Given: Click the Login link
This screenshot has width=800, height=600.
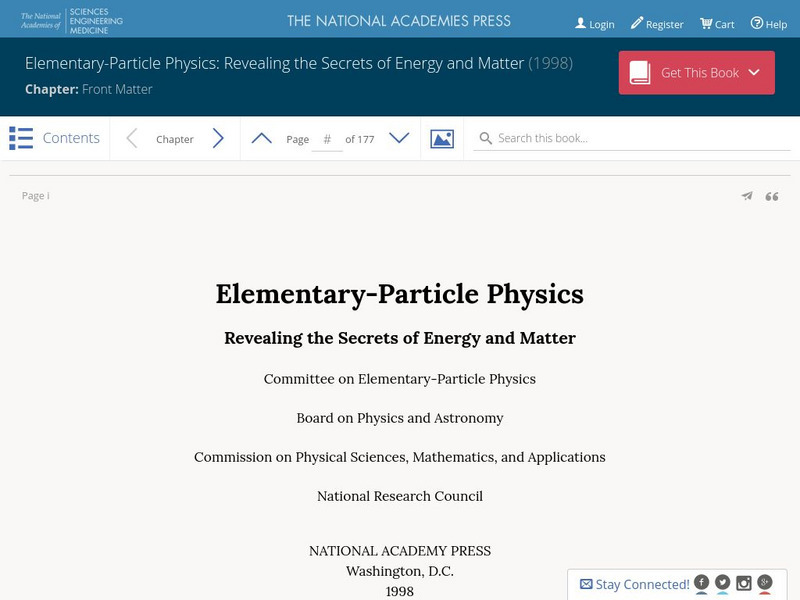Looking at the screenshot, I should coord(595,24).
